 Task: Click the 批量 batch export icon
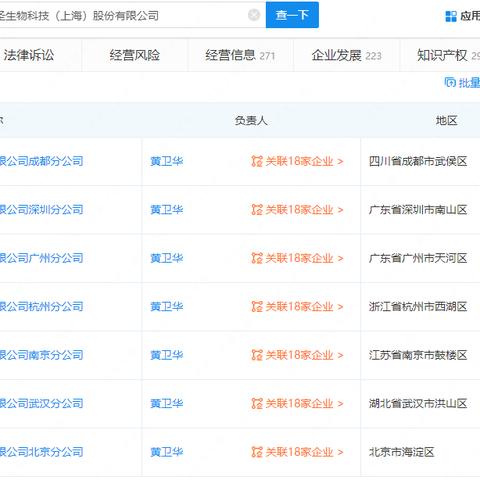[450, 82]
